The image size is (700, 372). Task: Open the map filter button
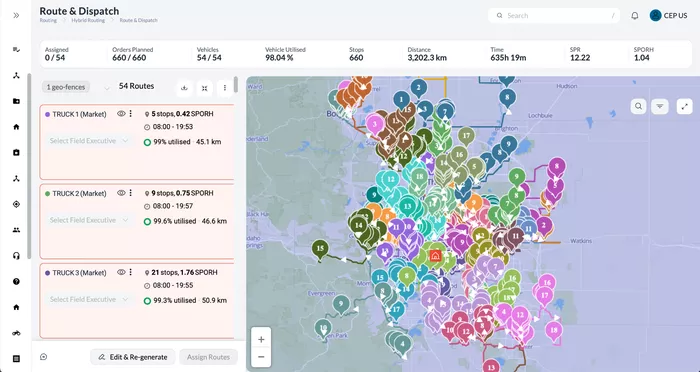tap(660, 106)
